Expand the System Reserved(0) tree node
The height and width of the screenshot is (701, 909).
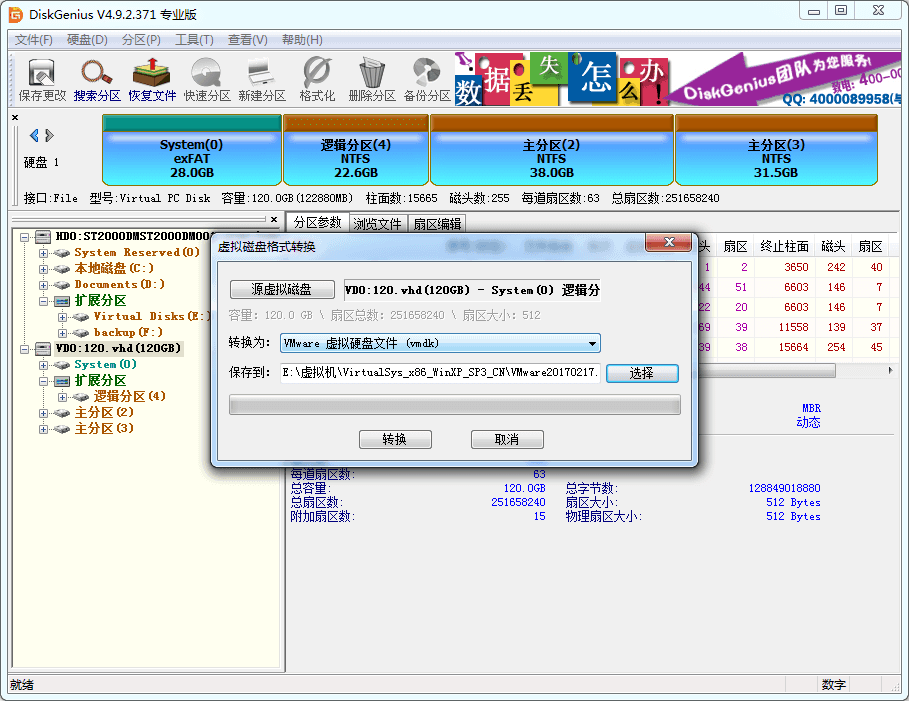click(x=43, y=253)
